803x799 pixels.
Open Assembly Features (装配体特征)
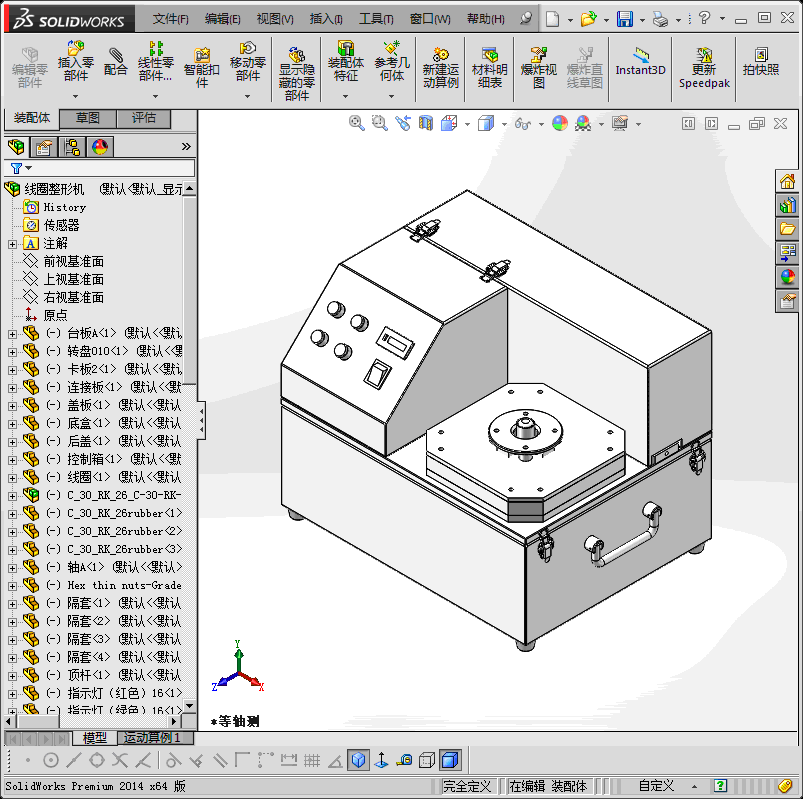346,62
